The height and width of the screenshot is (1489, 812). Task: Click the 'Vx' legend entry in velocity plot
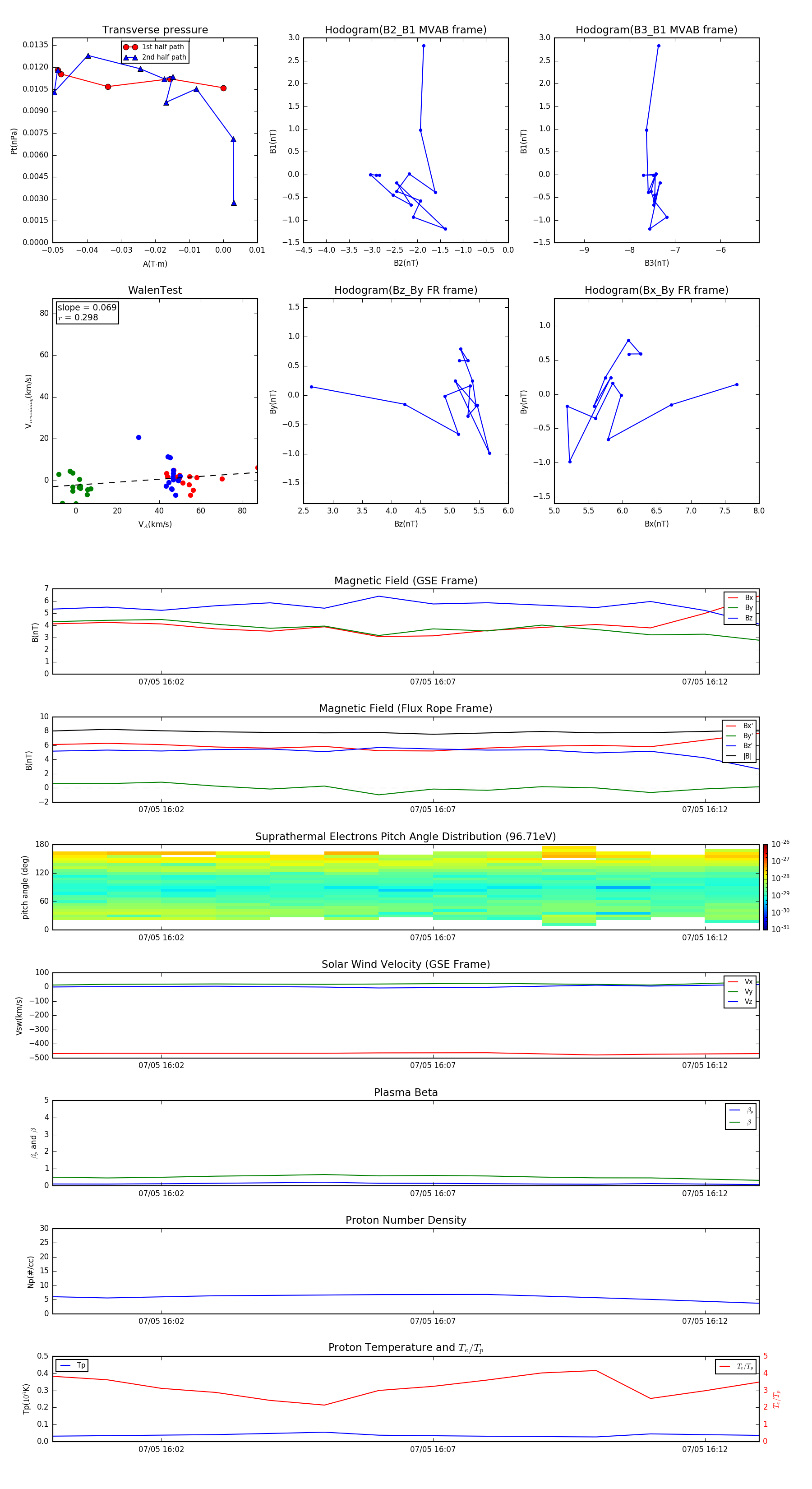click(740, 981)
